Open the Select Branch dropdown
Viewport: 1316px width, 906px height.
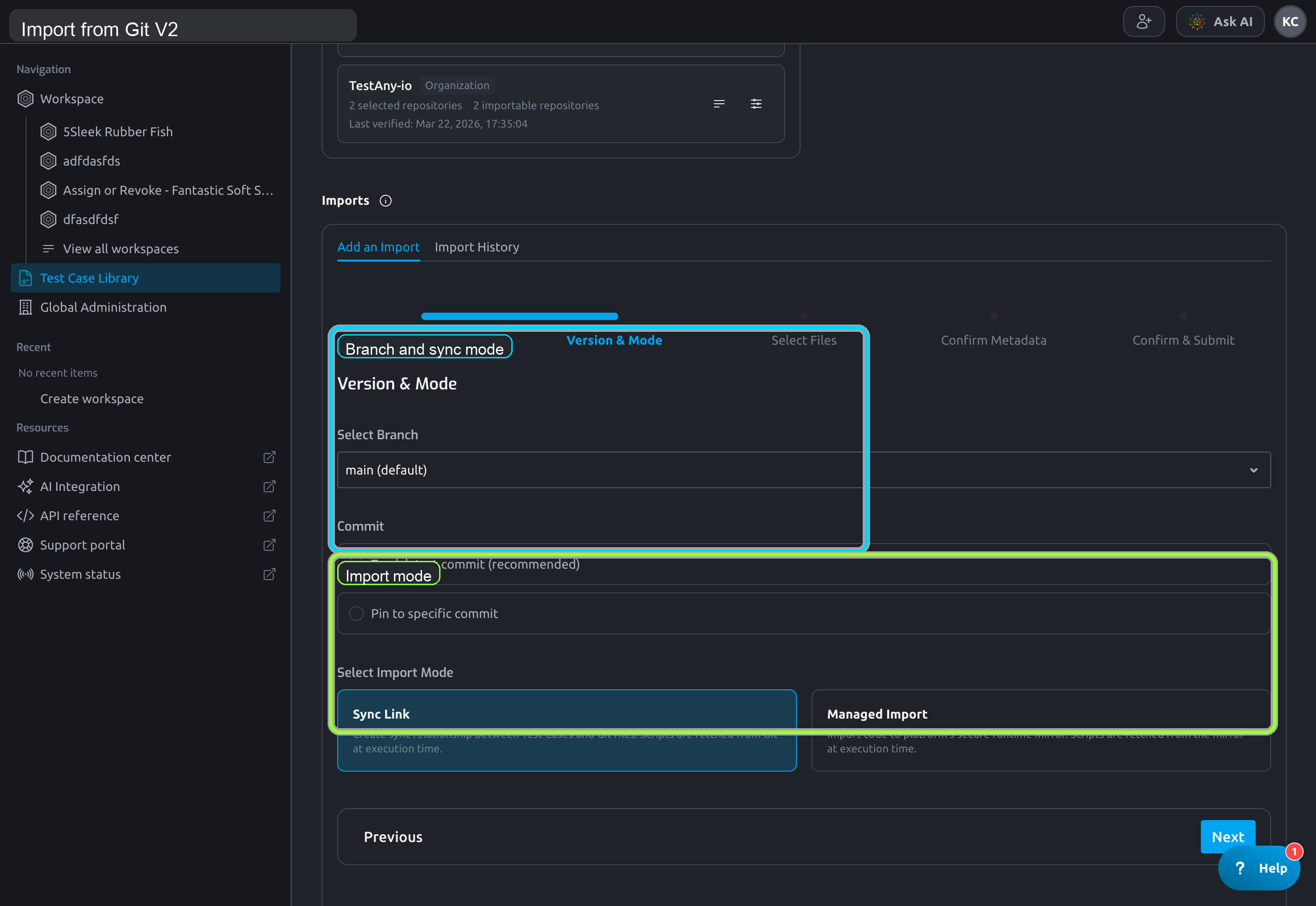[x=804, y=470]
